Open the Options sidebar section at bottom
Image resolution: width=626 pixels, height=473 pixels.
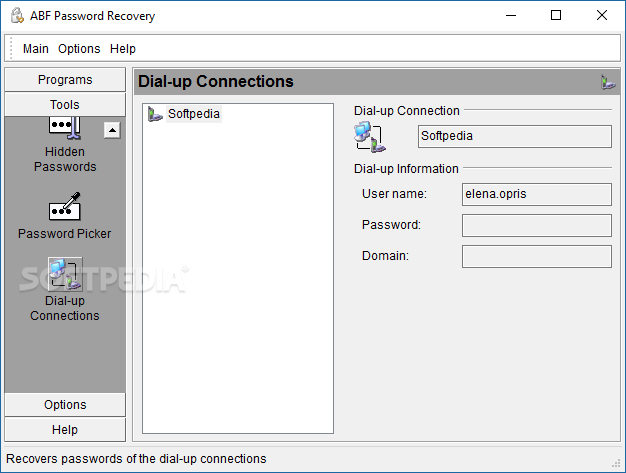pos(65,405)
